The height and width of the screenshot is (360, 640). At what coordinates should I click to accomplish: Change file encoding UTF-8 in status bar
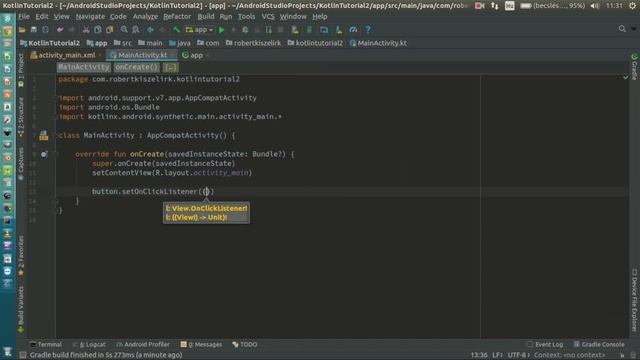pos(518,355)
